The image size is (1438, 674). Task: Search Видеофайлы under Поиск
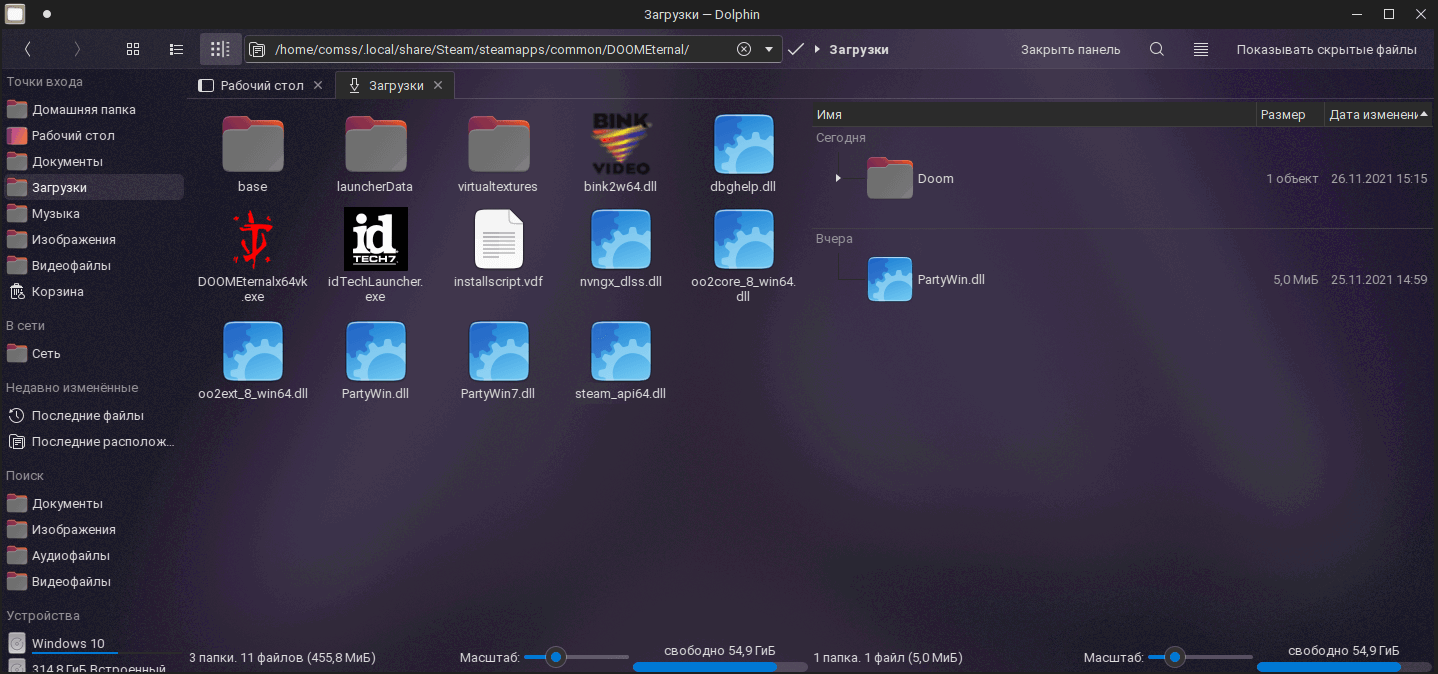[92, 582]
